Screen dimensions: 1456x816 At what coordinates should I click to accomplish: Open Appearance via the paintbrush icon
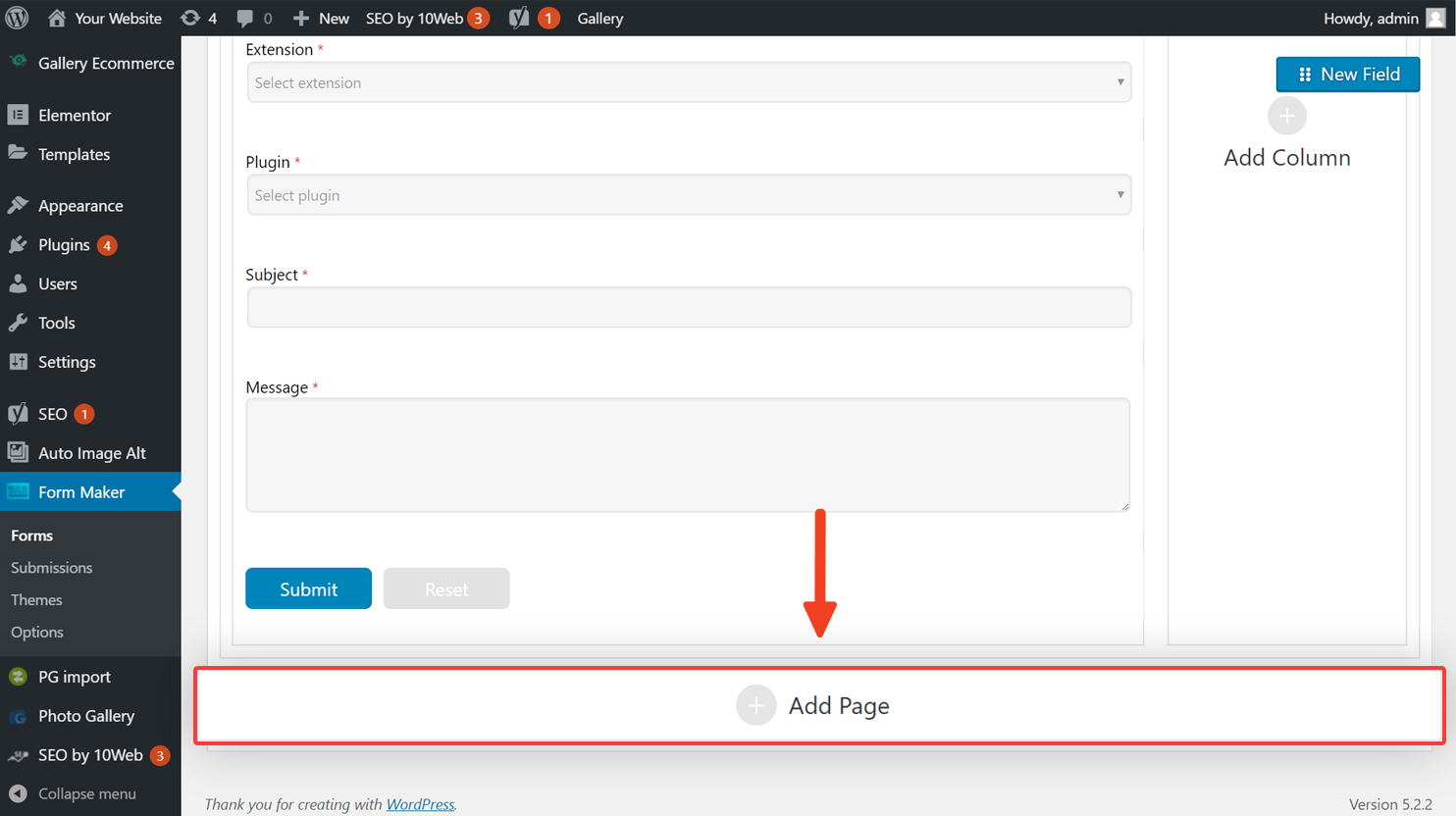(x=20, y=205)
